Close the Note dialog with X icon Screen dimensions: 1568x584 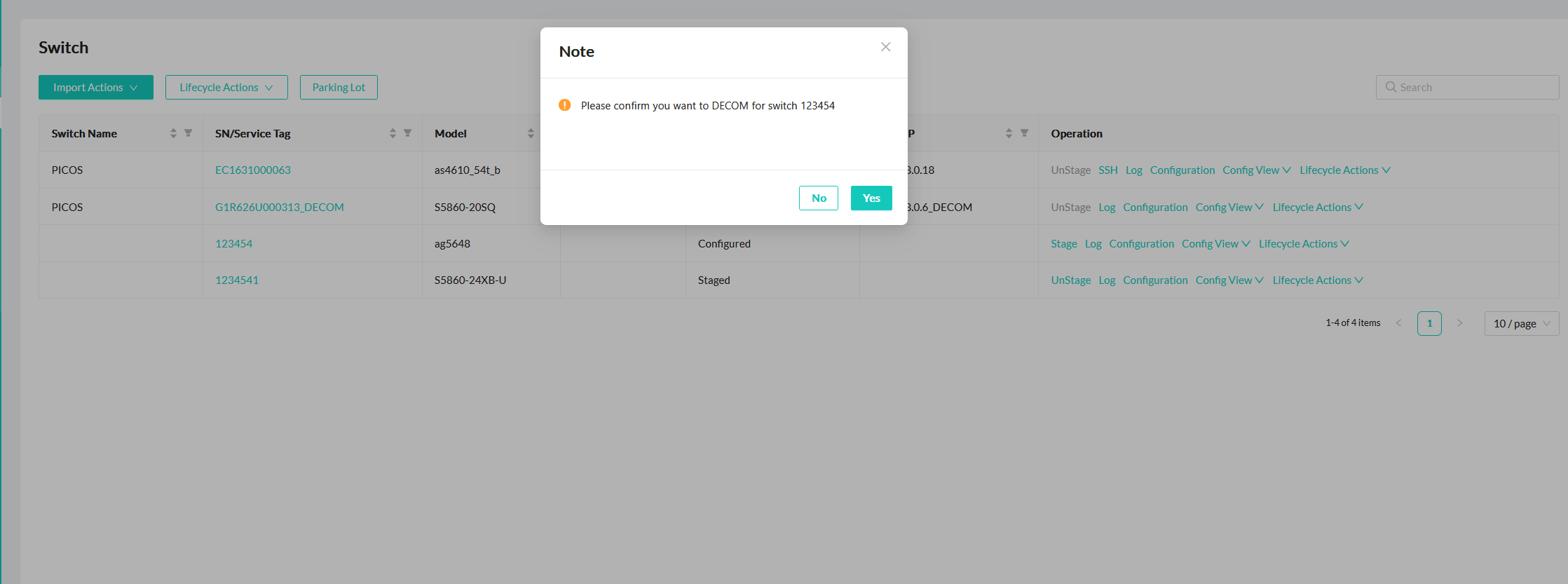coord(885,47)
